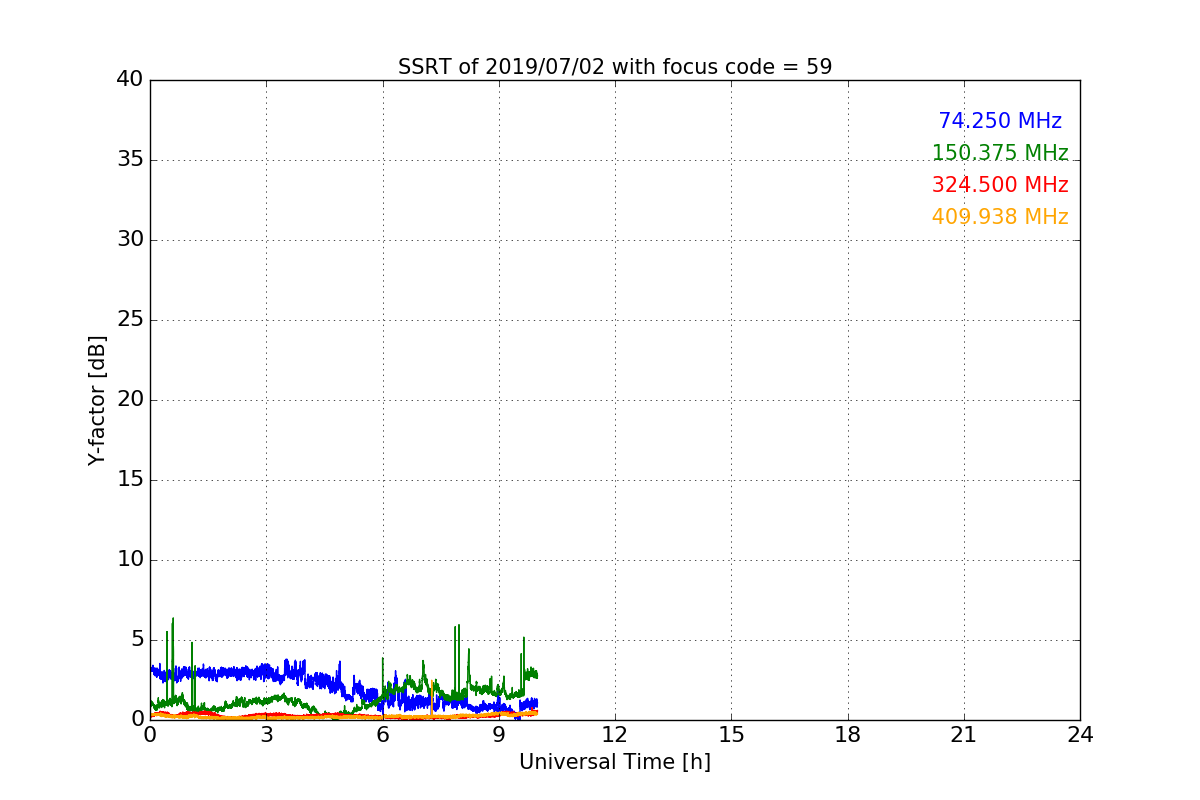
Task: Click the x-axis tick label 12
Action: click(615, 735)
